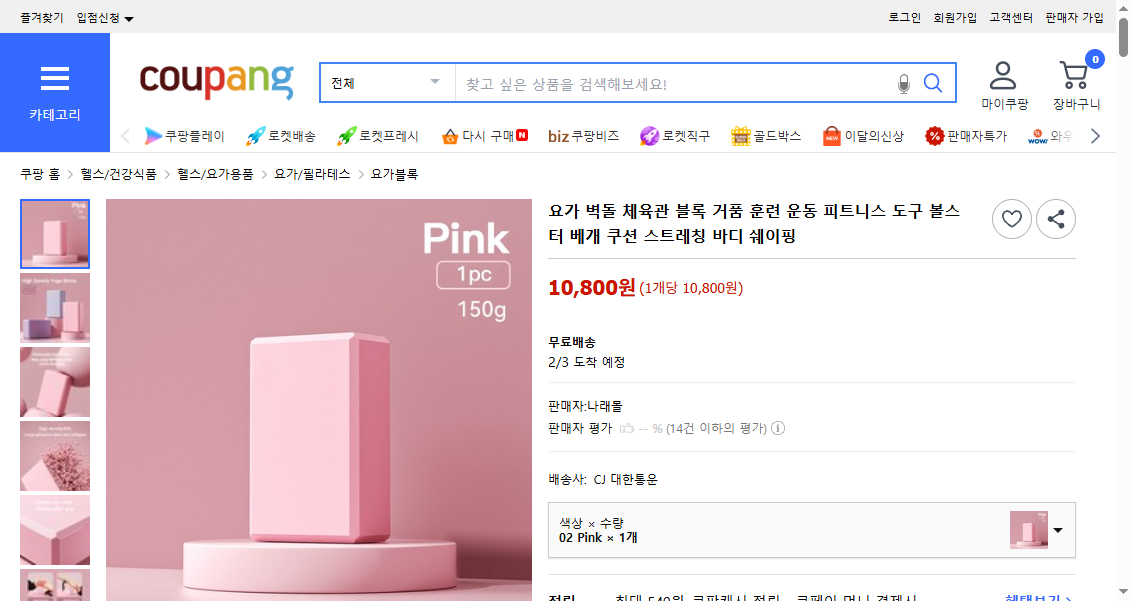The image size is (1131, 601).
Task: Click the 요가/필라테스 breadcrumb link
Action: 312,174
